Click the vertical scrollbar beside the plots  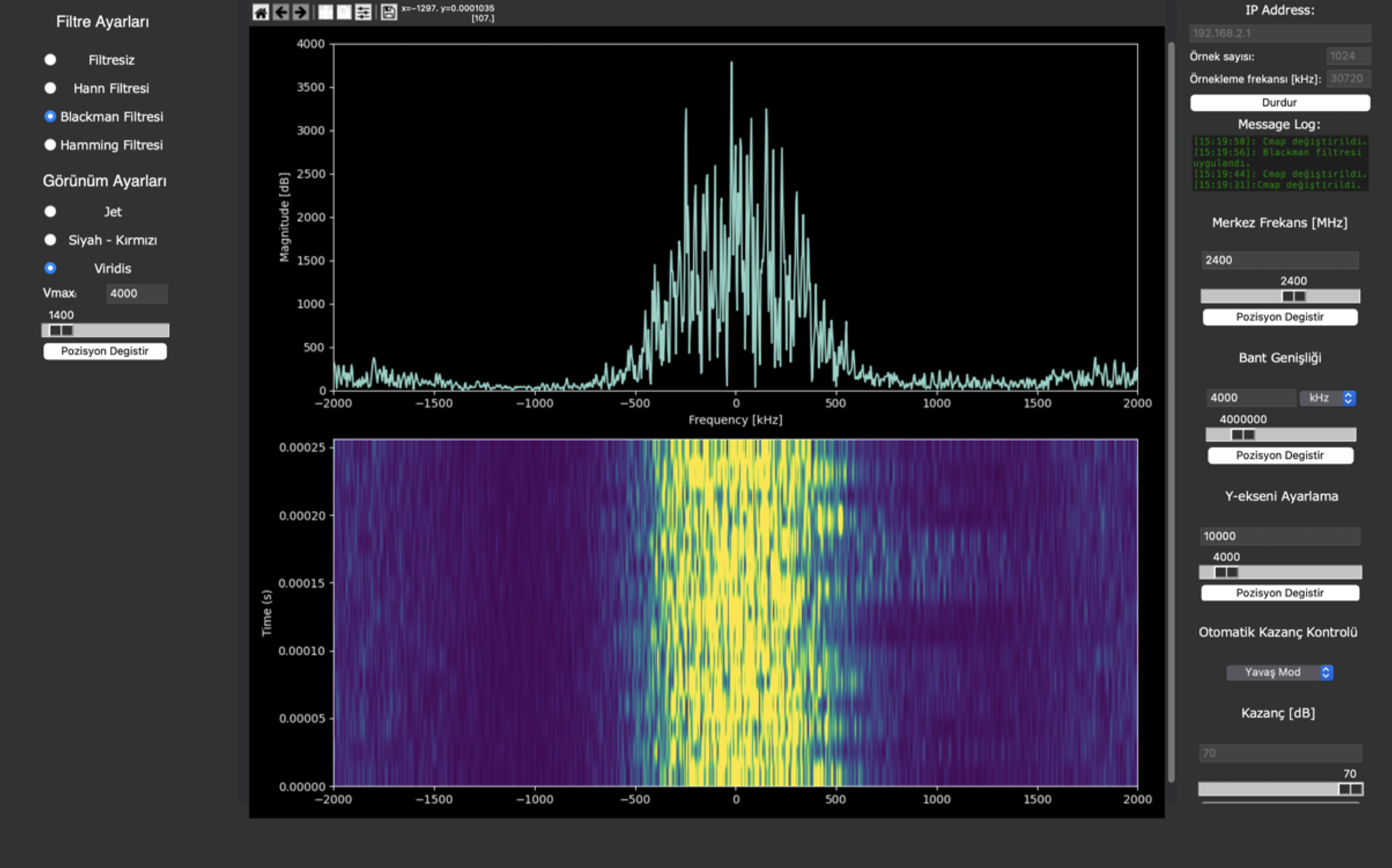[1171, 411]
